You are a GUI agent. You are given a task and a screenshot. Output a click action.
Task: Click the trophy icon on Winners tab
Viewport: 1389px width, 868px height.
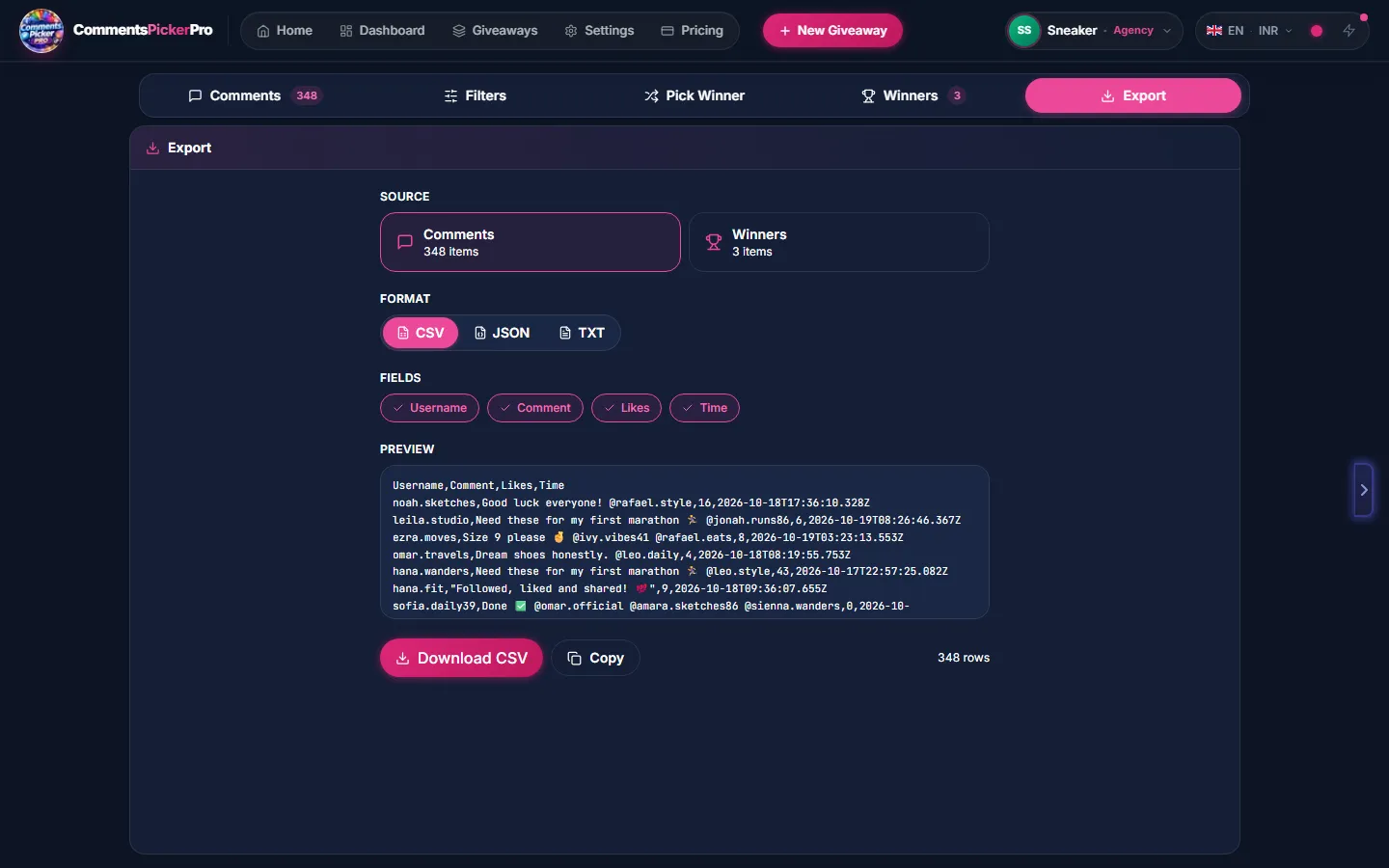(x=868, y=95)
